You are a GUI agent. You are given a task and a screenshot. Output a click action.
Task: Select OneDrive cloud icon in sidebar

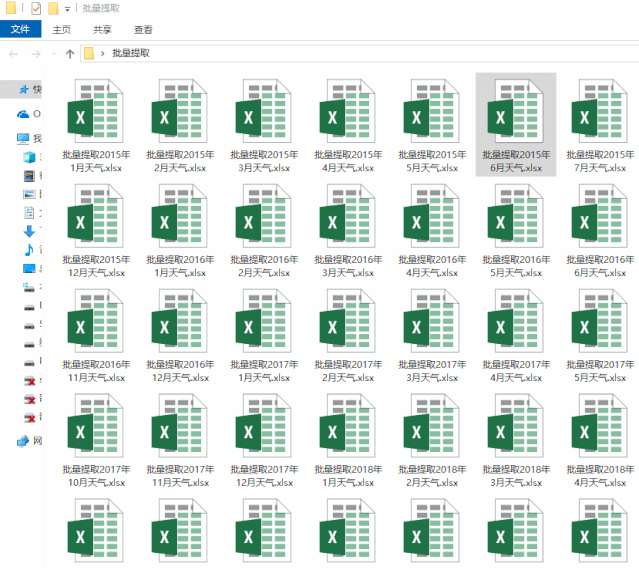(23, 114)
